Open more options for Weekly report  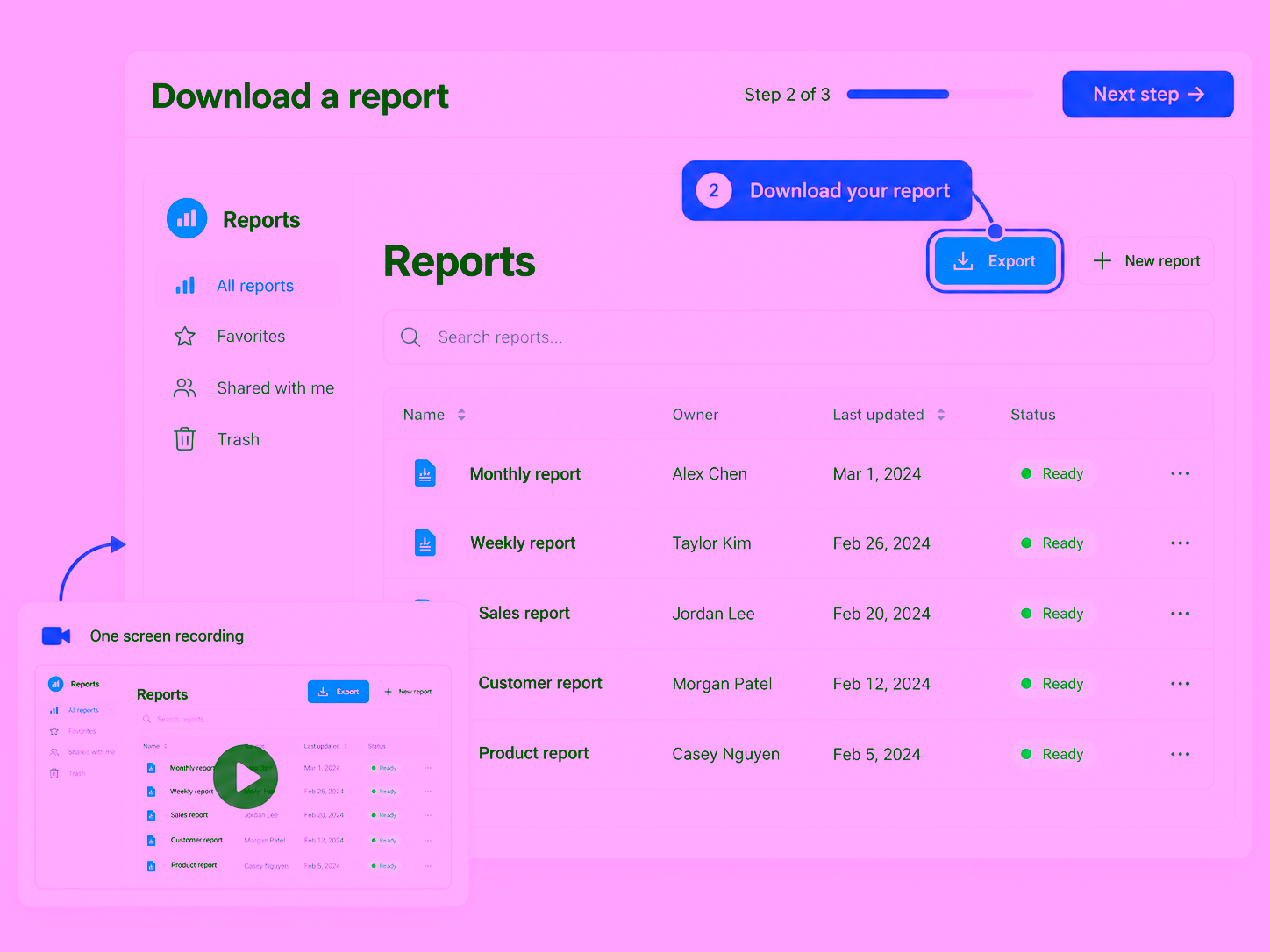pyautogui.click(x=1181, y=543)
